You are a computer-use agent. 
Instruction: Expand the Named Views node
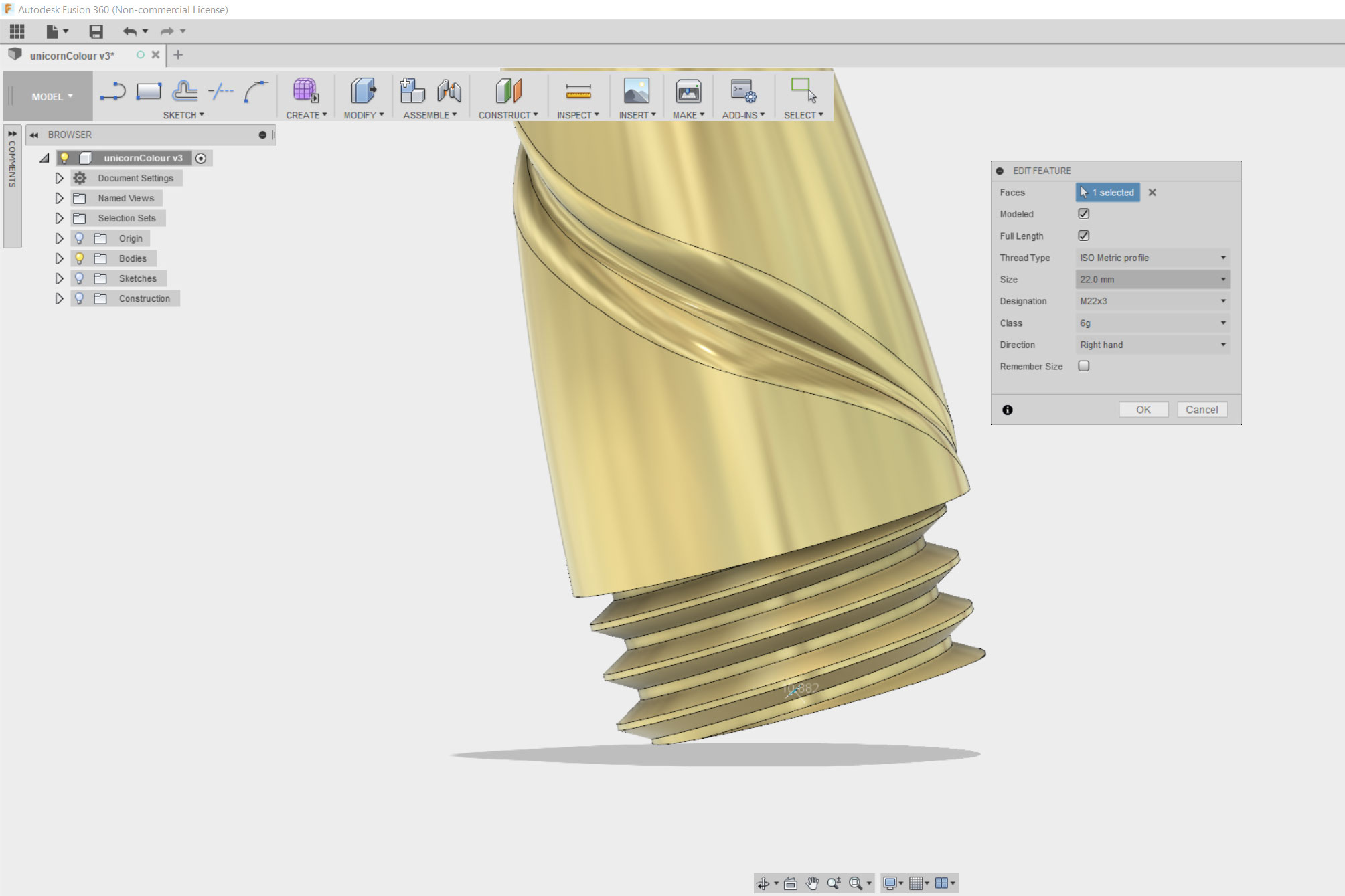[x=59, y=198]
